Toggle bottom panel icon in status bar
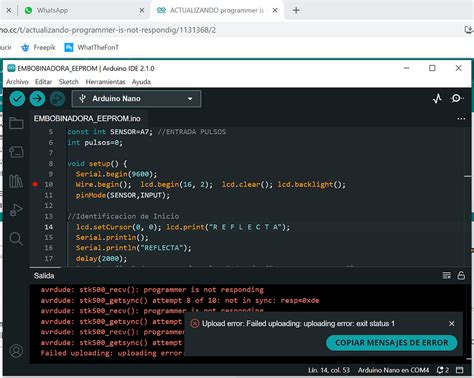 (x=460, y=370)
